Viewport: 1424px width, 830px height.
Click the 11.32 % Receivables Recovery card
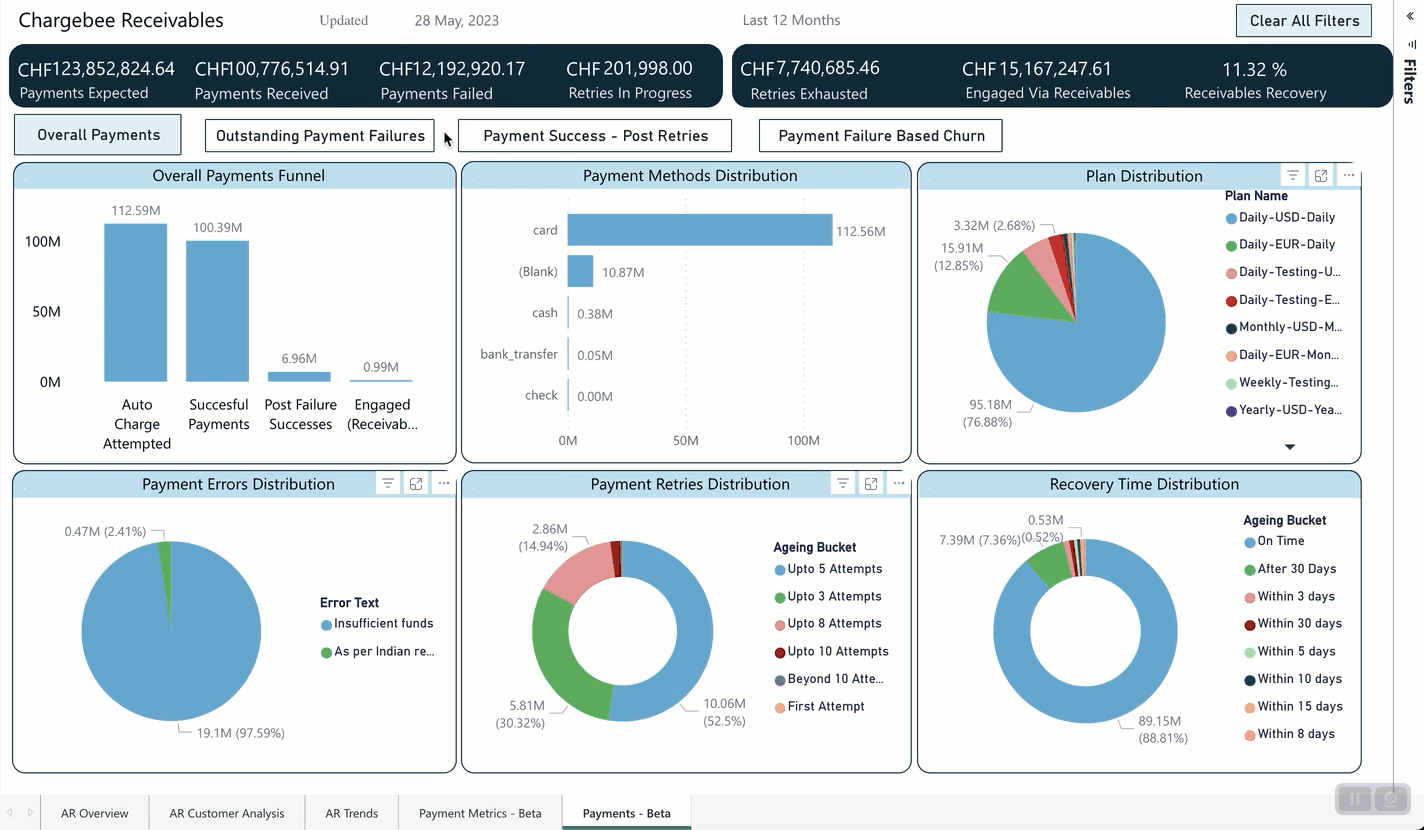point(1255,79)
